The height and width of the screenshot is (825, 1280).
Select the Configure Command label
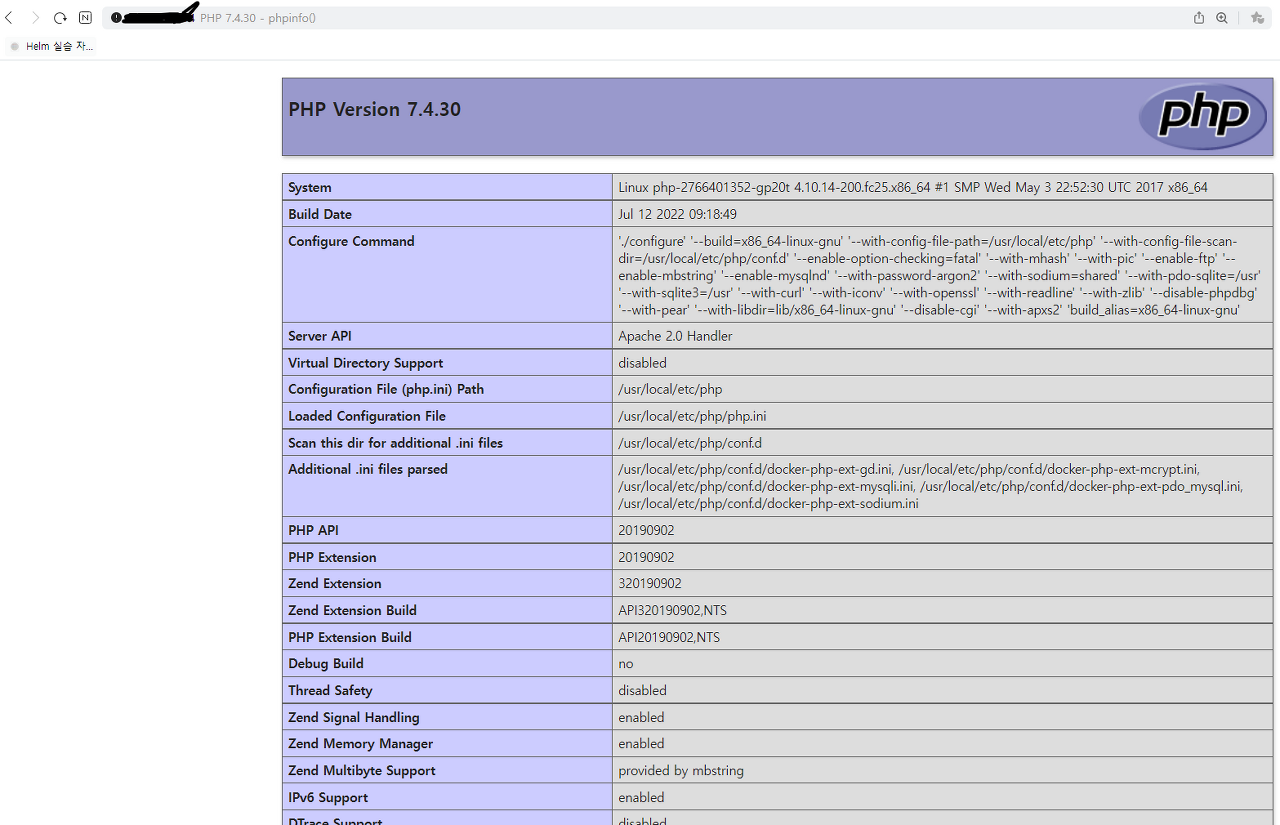pos(351,241)
